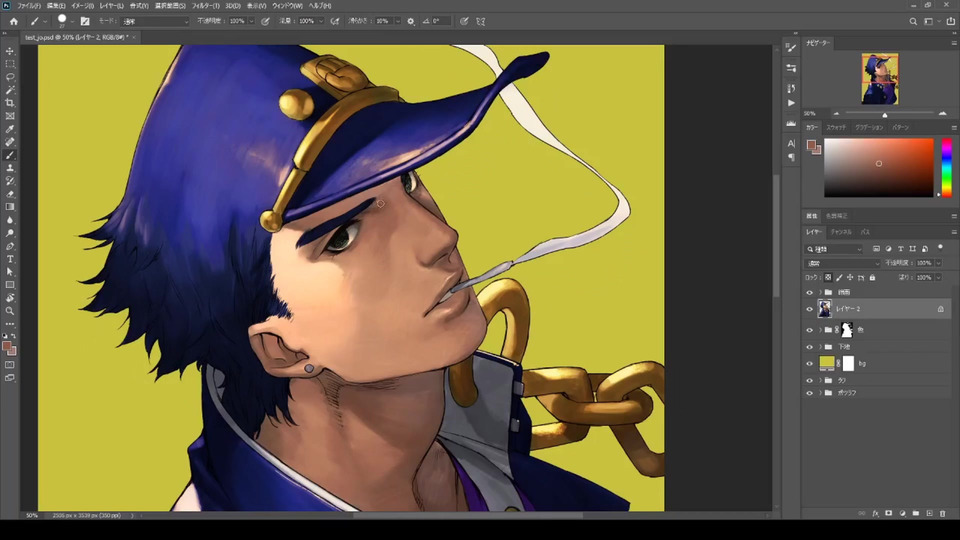Open the ウィンドウ(W) menu
Viewport: 960px width, 540px height.
pyautogui.click(x=287, y=6)
